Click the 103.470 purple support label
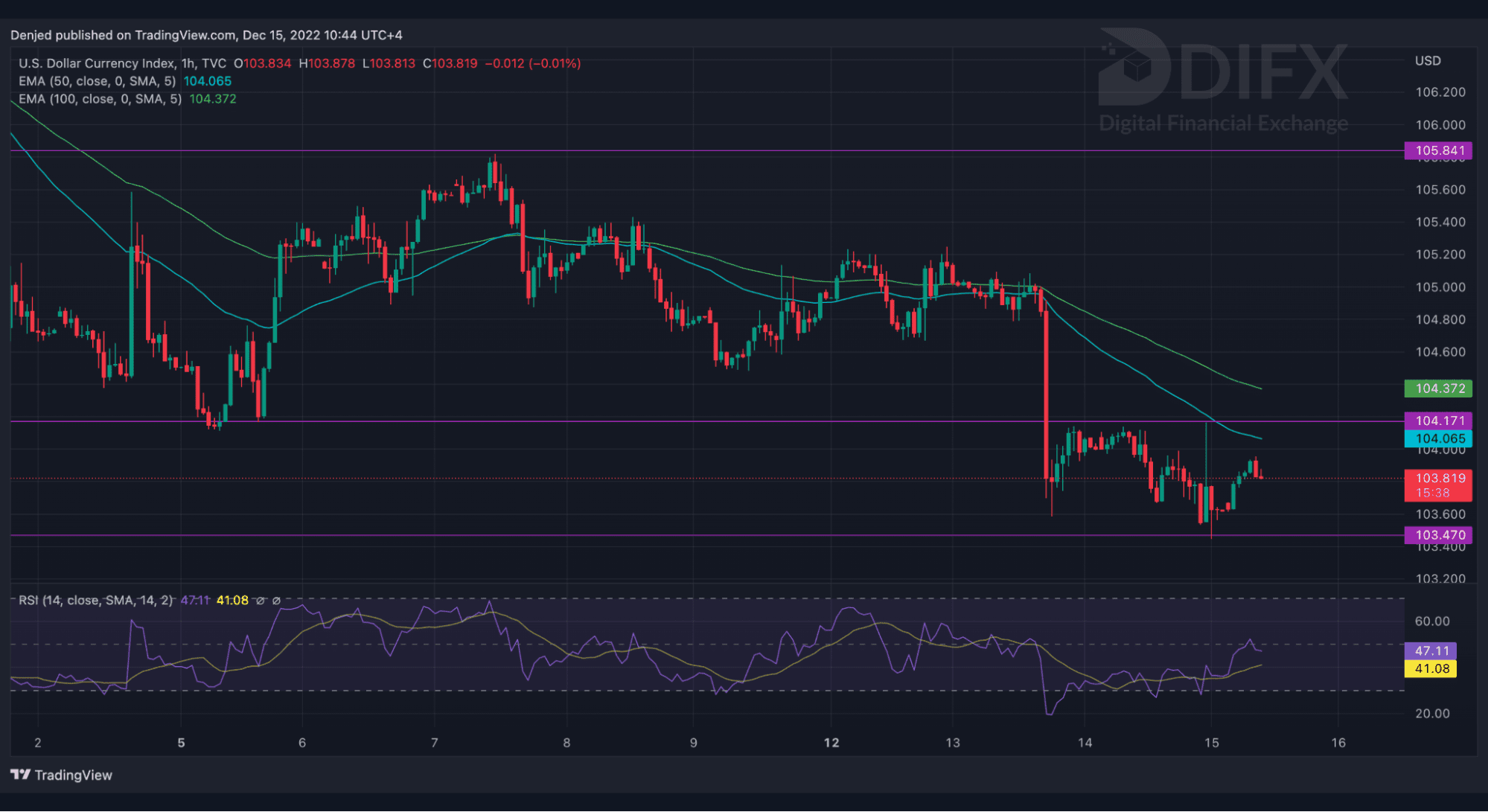 point(1438,535)
